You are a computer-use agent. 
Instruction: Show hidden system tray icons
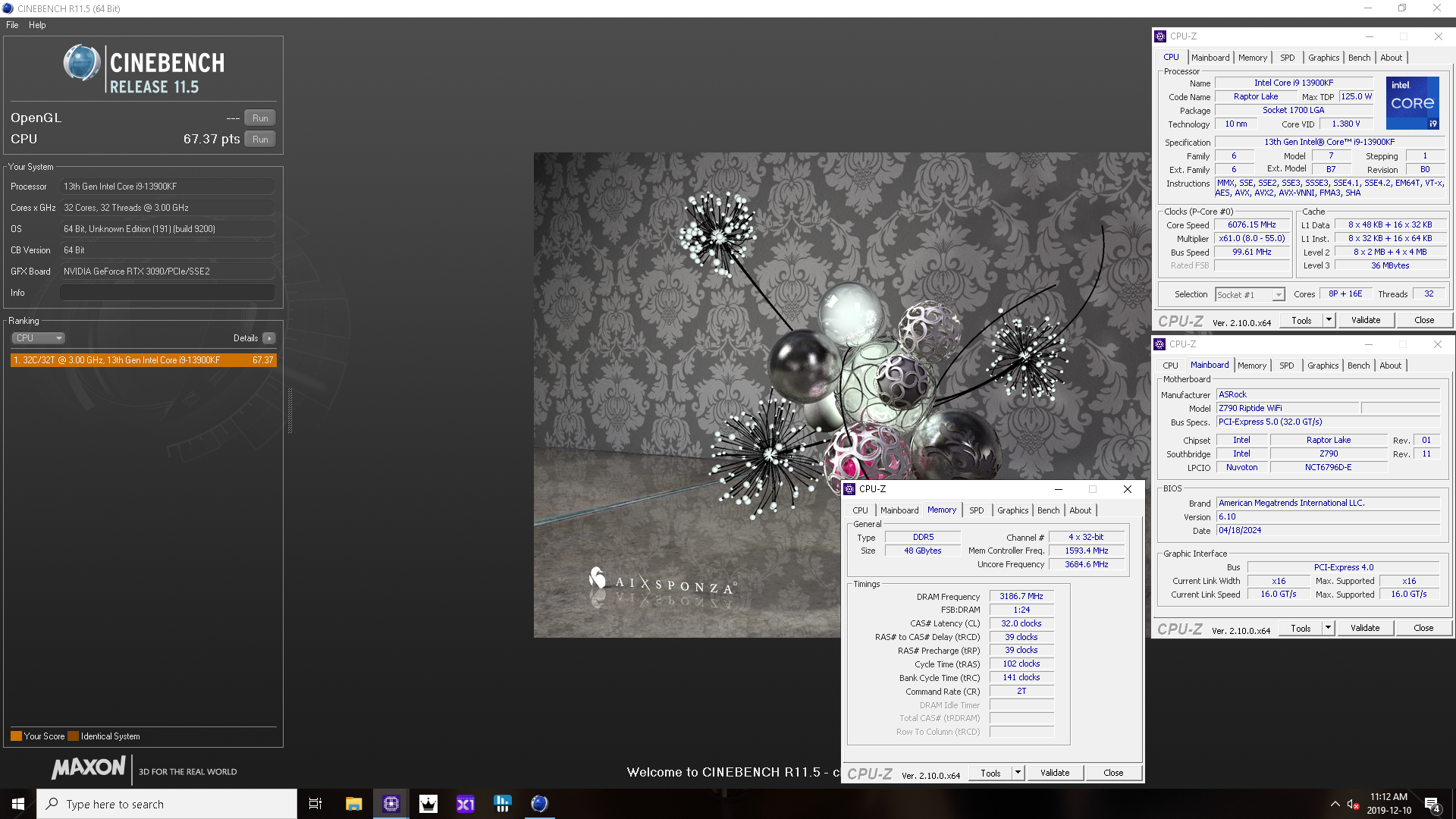coord(1335,804)
